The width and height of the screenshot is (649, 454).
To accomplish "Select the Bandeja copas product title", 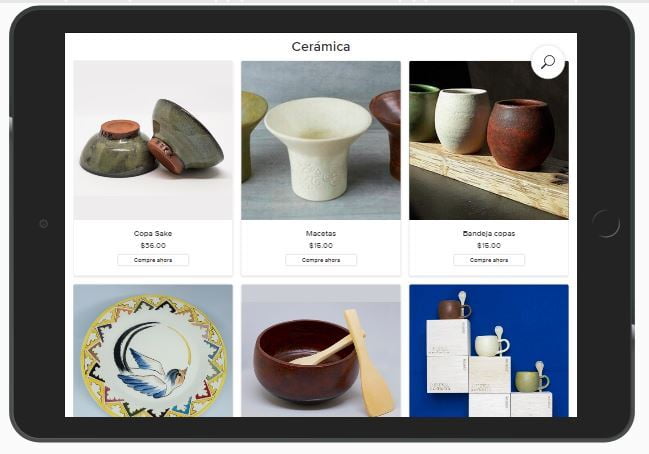I will (x=489, y=233).
